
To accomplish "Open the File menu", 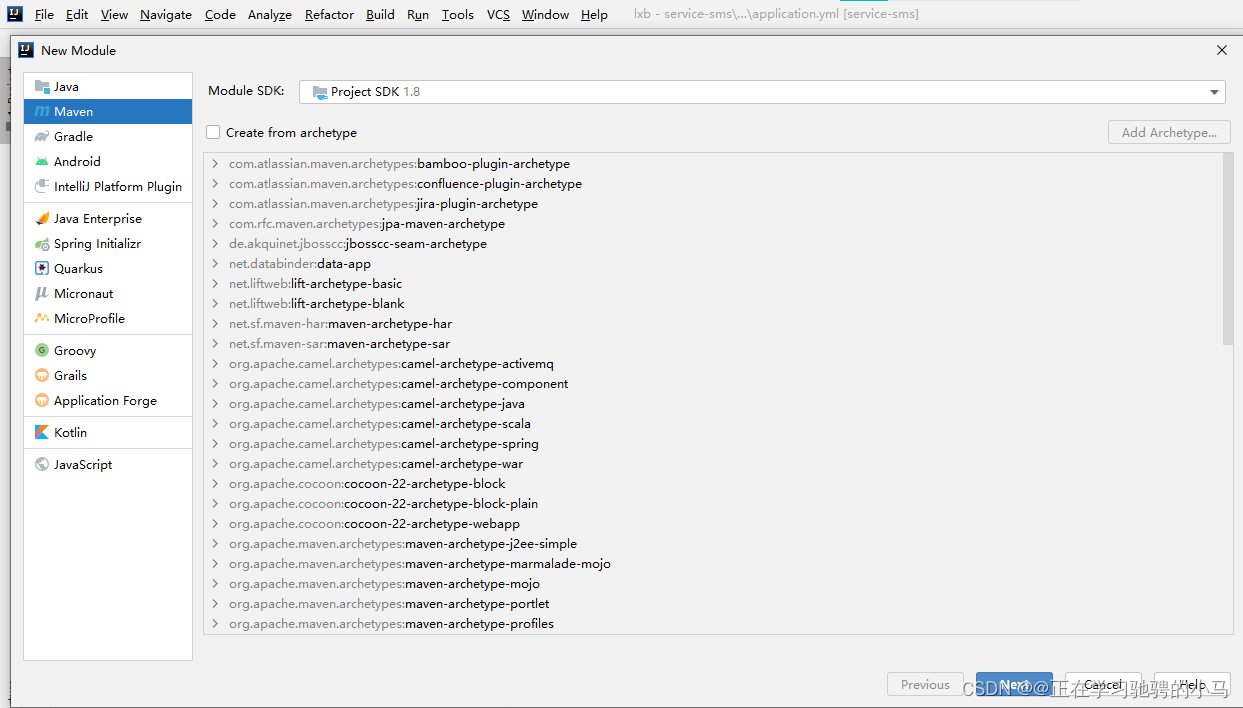I will (x=44, y=14).
